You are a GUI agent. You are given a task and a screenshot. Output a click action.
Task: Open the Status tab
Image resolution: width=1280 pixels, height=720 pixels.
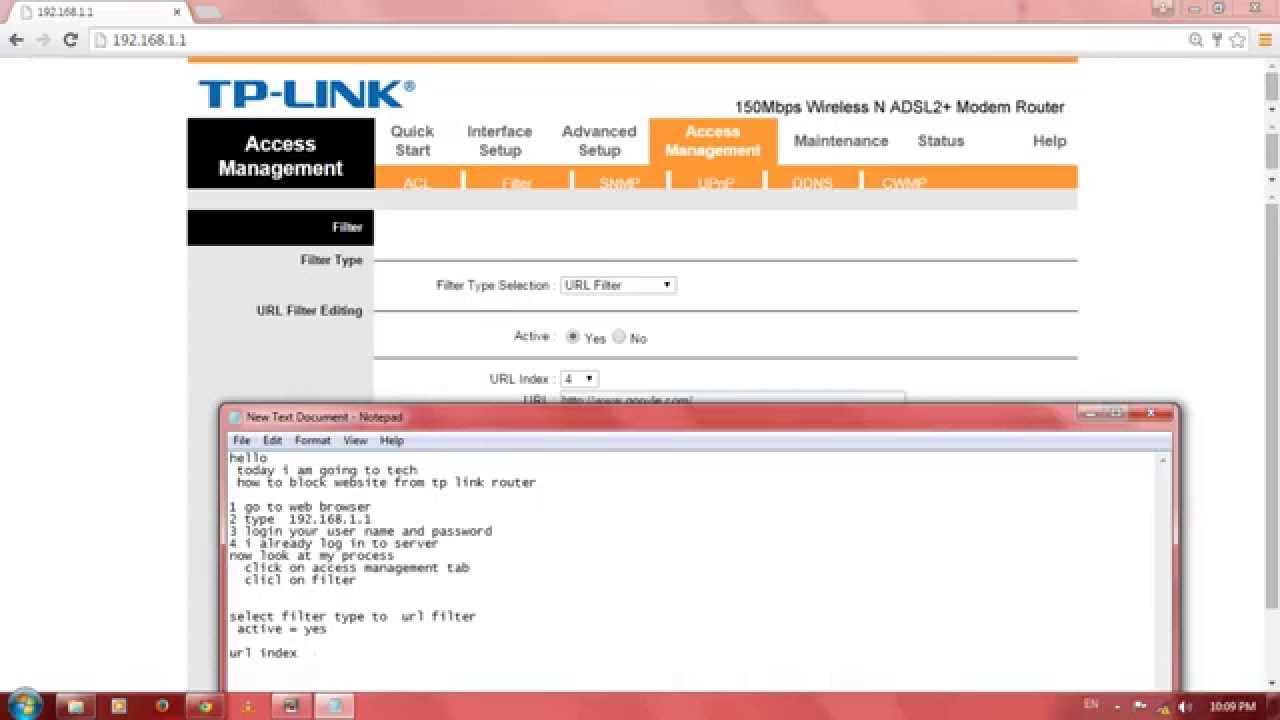[941, 141]
